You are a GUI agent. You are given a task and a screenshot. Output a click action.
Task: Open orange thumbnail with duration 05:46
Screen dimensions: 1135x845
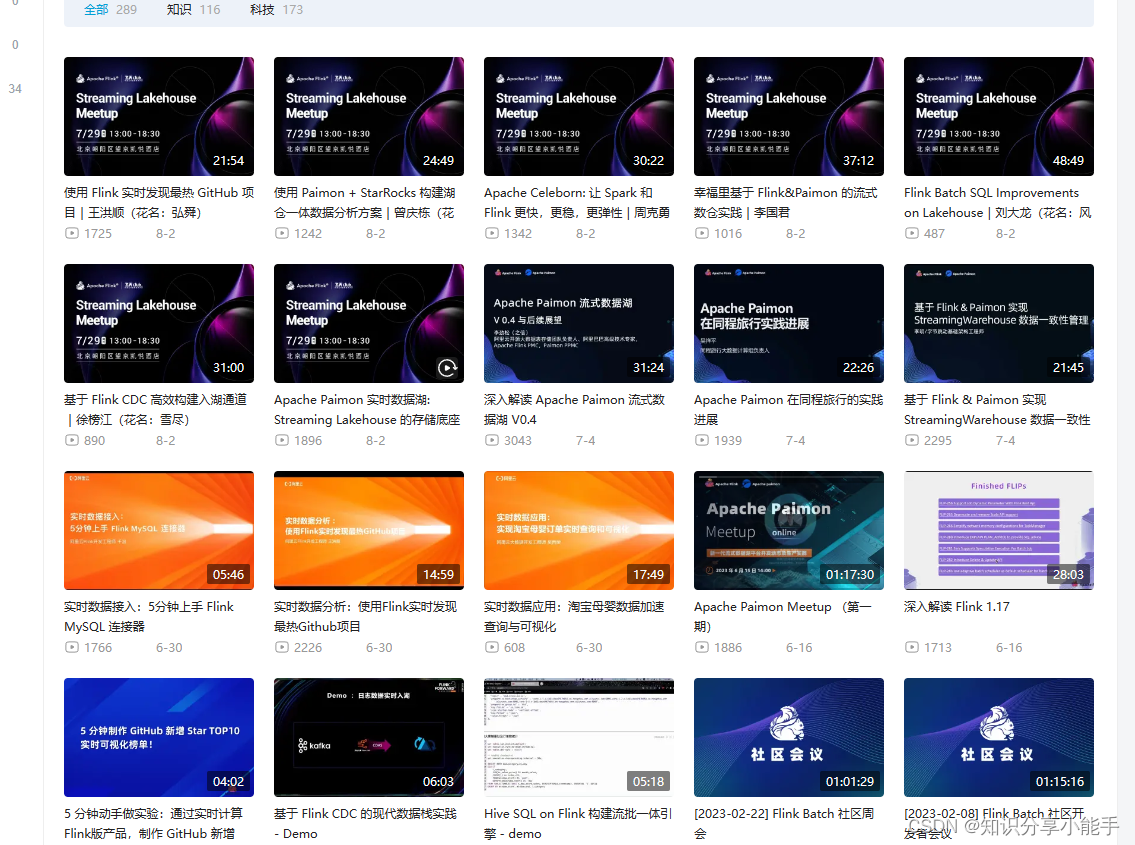(x=159, y=531)
